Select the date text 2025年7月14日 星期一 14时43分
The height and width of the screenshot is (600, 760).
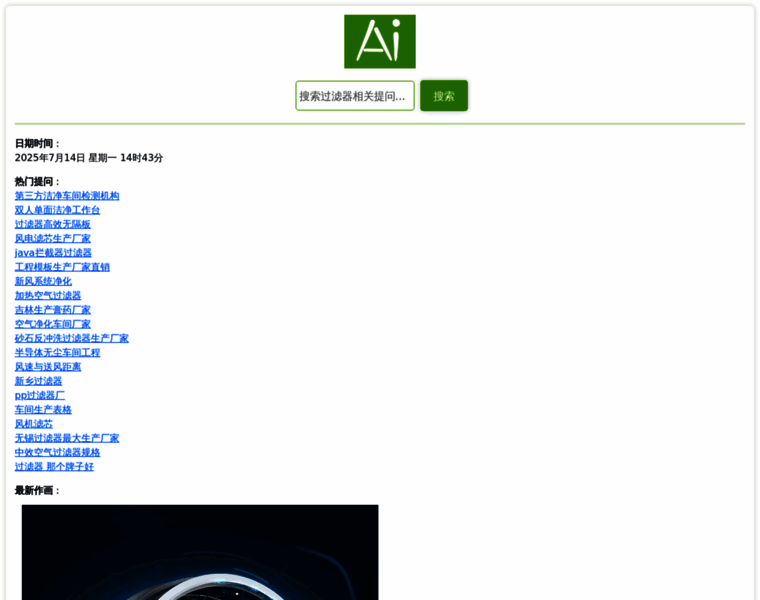click(x=89, y=158)
